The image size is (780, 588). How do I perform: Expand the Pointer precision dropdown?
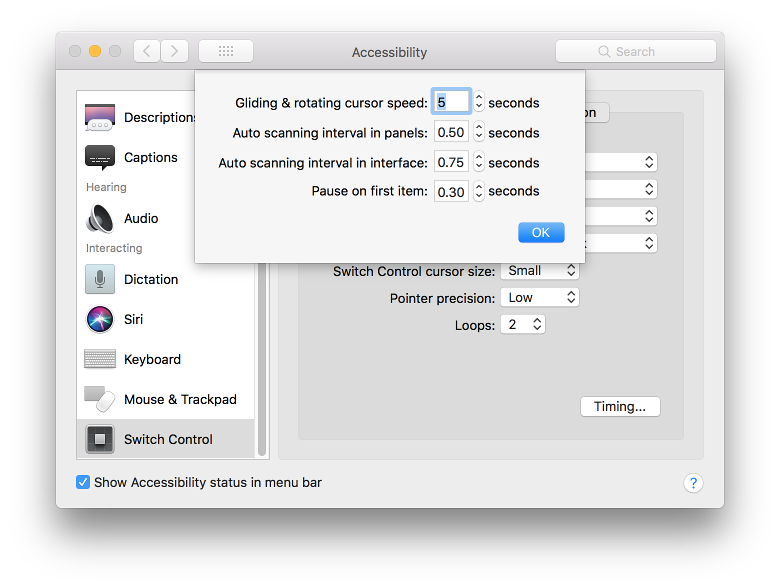point(540,298)
